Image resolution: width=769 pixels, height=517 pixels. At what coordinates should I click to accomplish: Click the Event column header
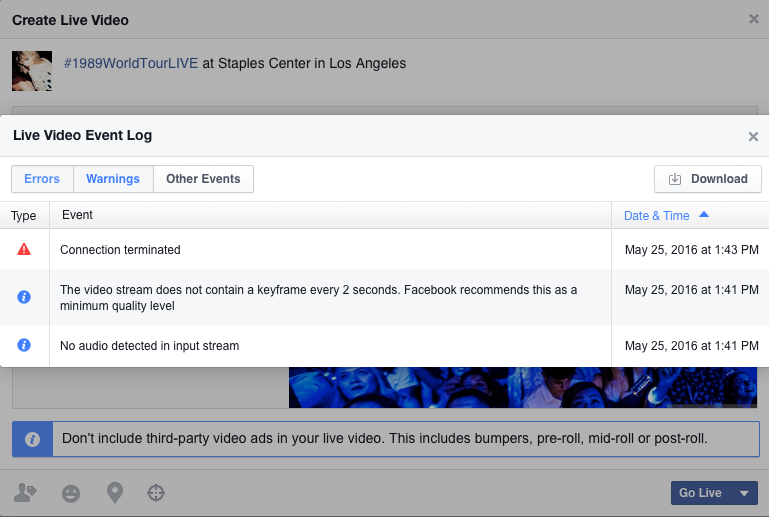[77, 215]
